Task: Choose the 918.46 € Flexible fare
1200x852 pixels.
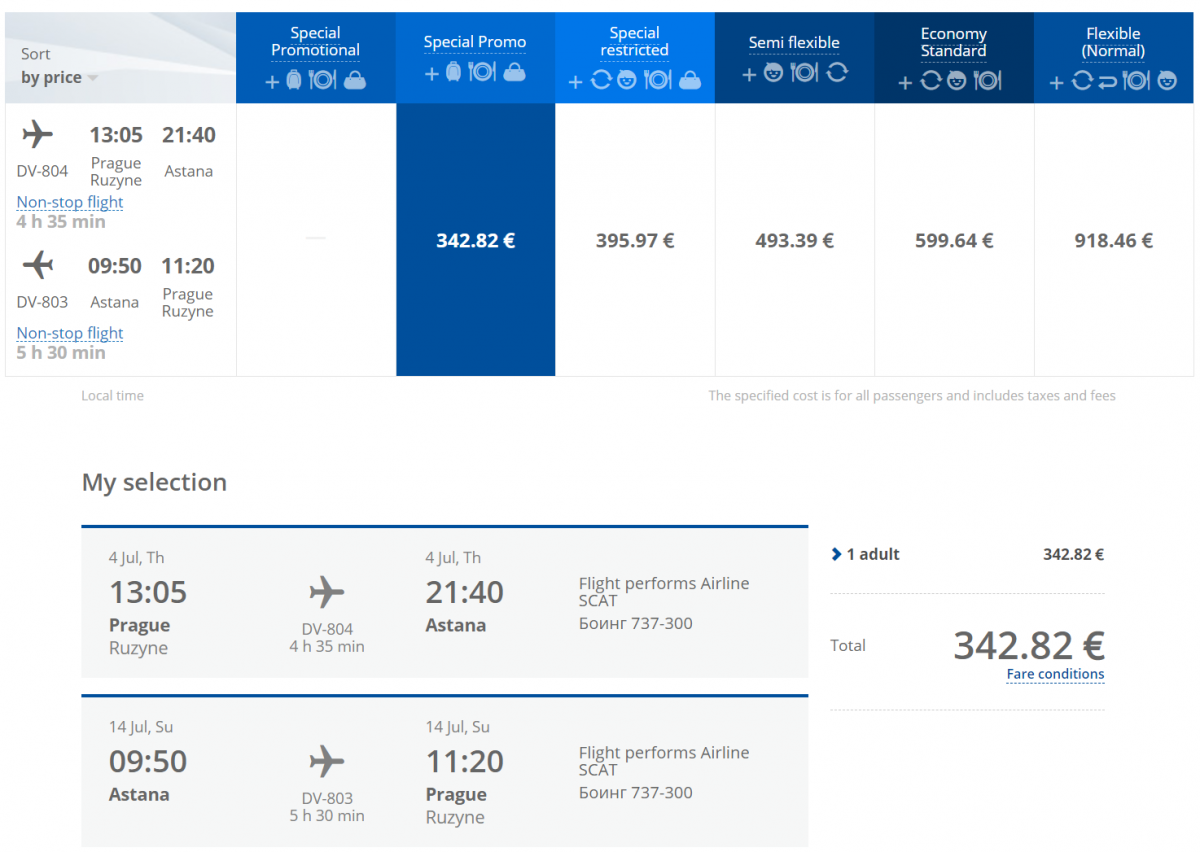Action: 1113,240
